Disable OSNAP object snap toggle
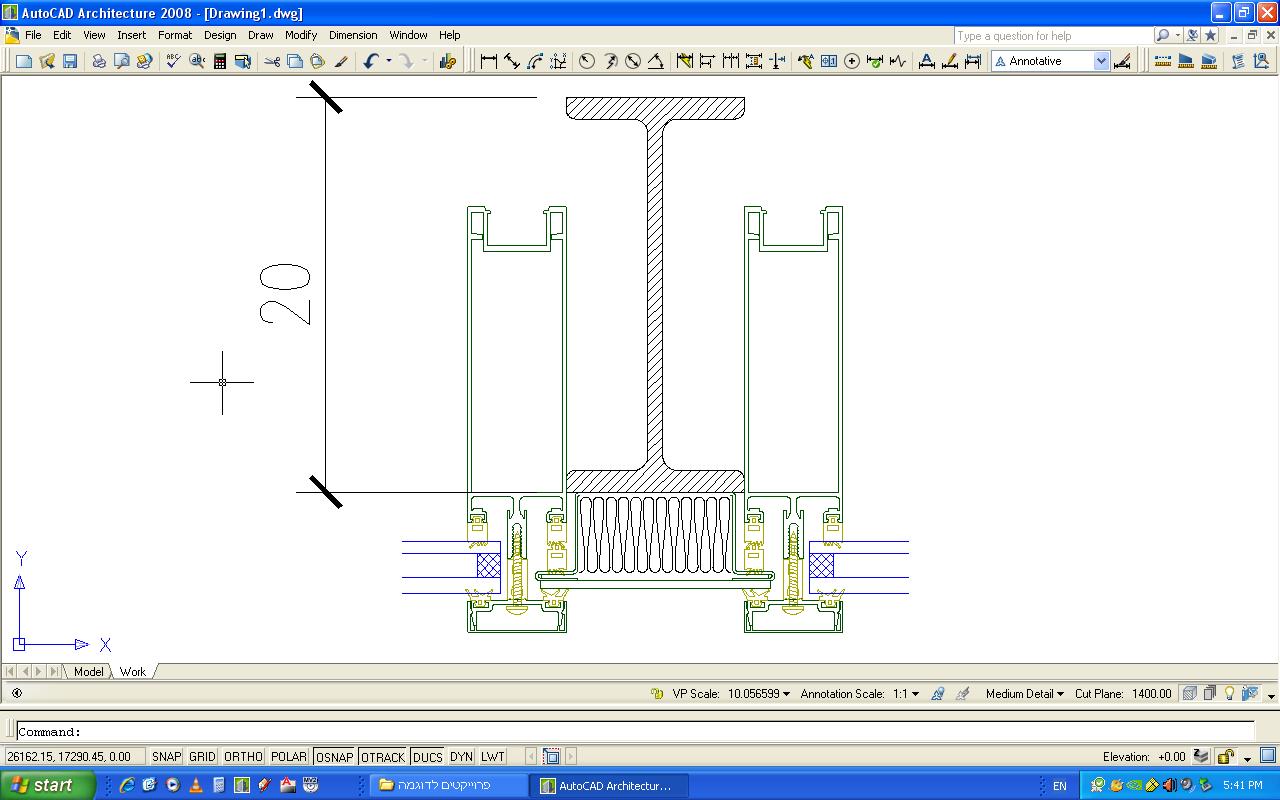1280x800 pixels. 334,757
